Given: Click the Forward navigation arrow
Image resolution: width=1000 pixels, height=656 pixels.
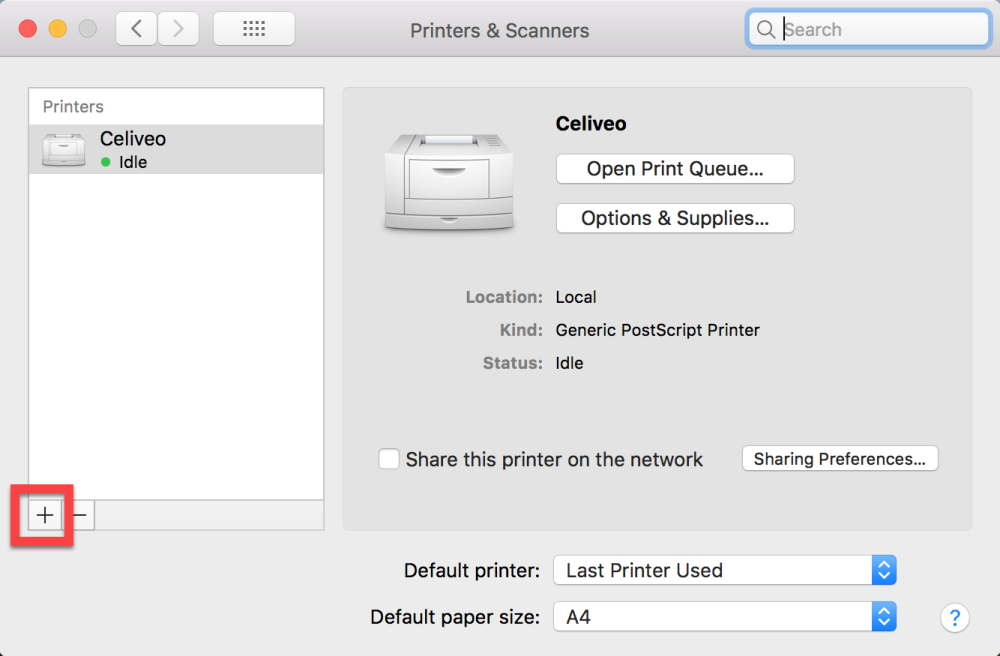Looking at the screenshot, I should click(x=178, y=28).
